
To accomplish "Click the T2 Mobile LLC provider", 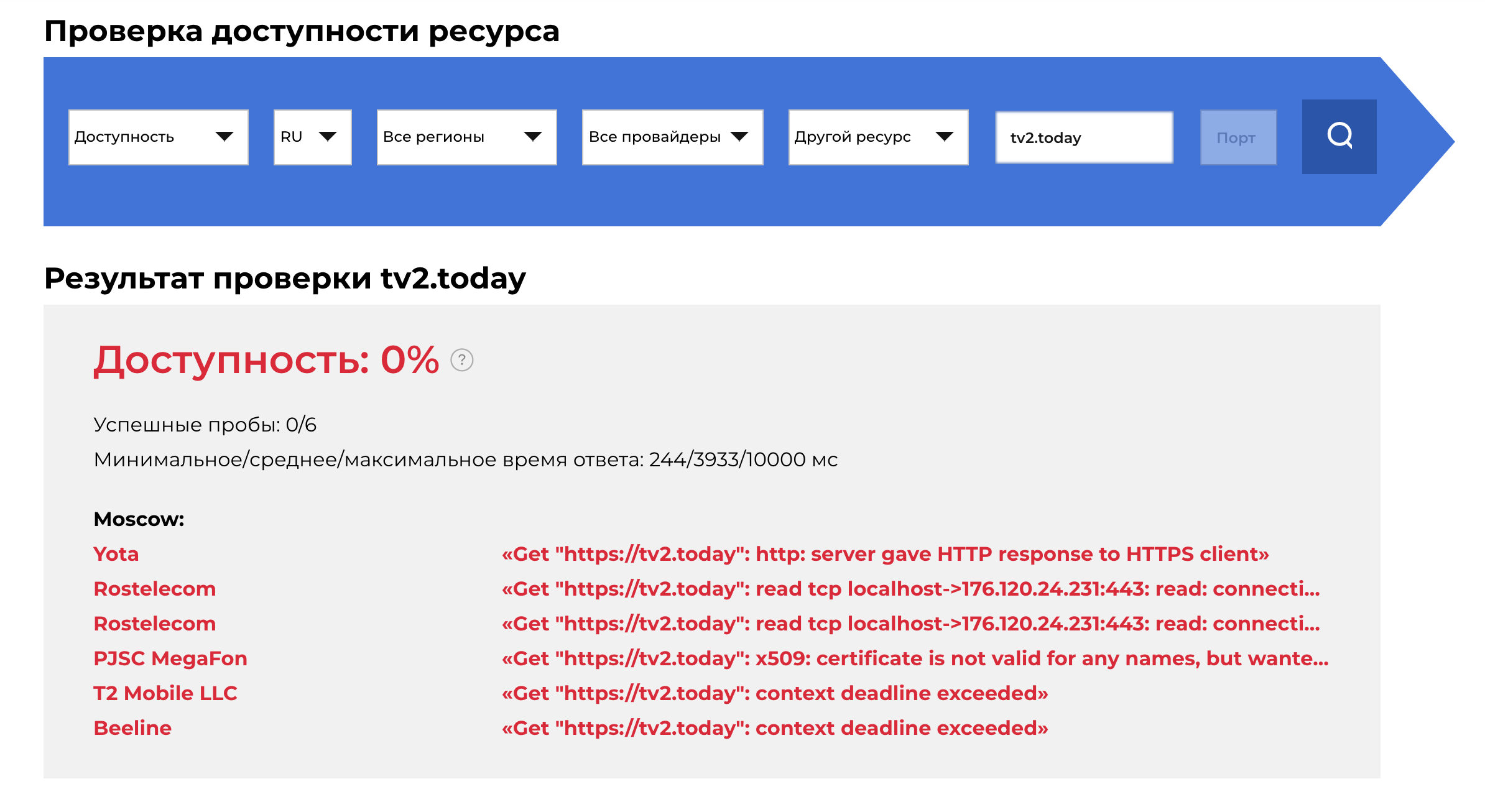I will 165,693.
